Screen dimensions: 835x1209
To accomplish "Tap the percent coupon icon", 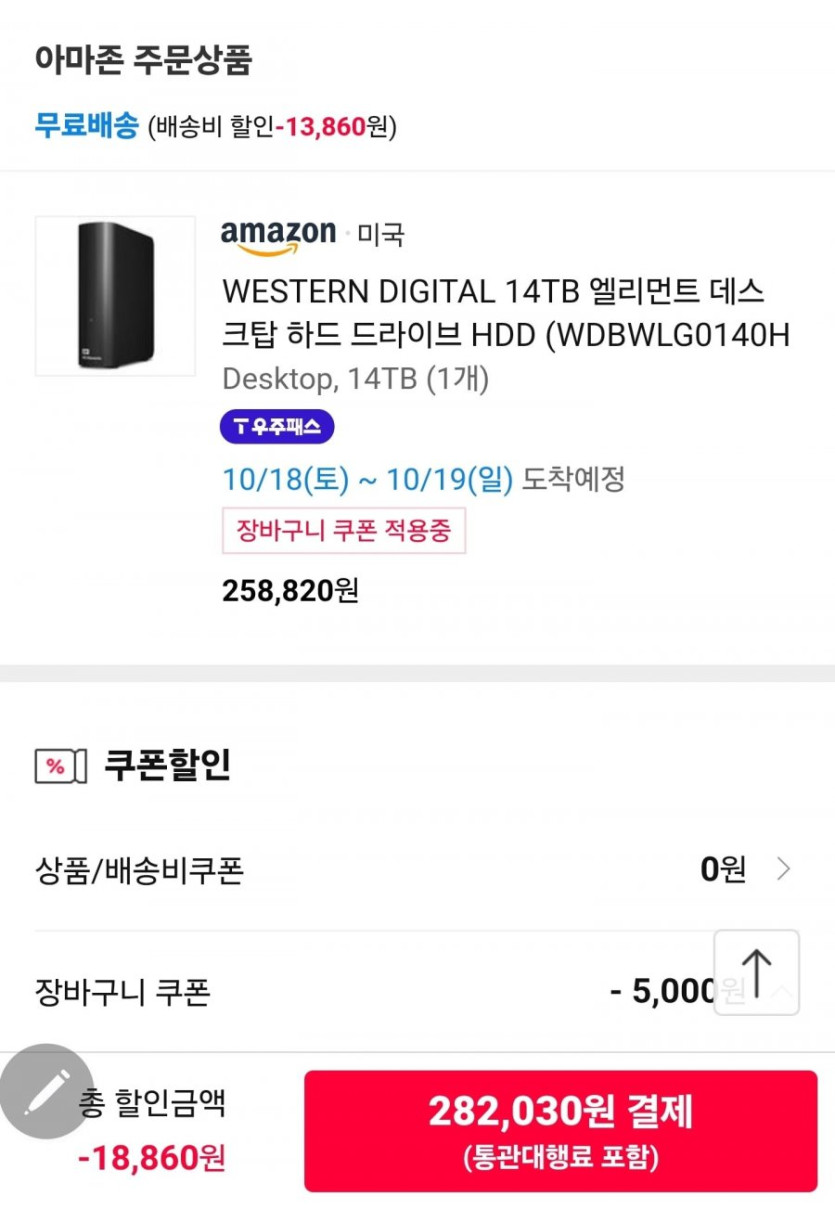I will coord(55,766).
